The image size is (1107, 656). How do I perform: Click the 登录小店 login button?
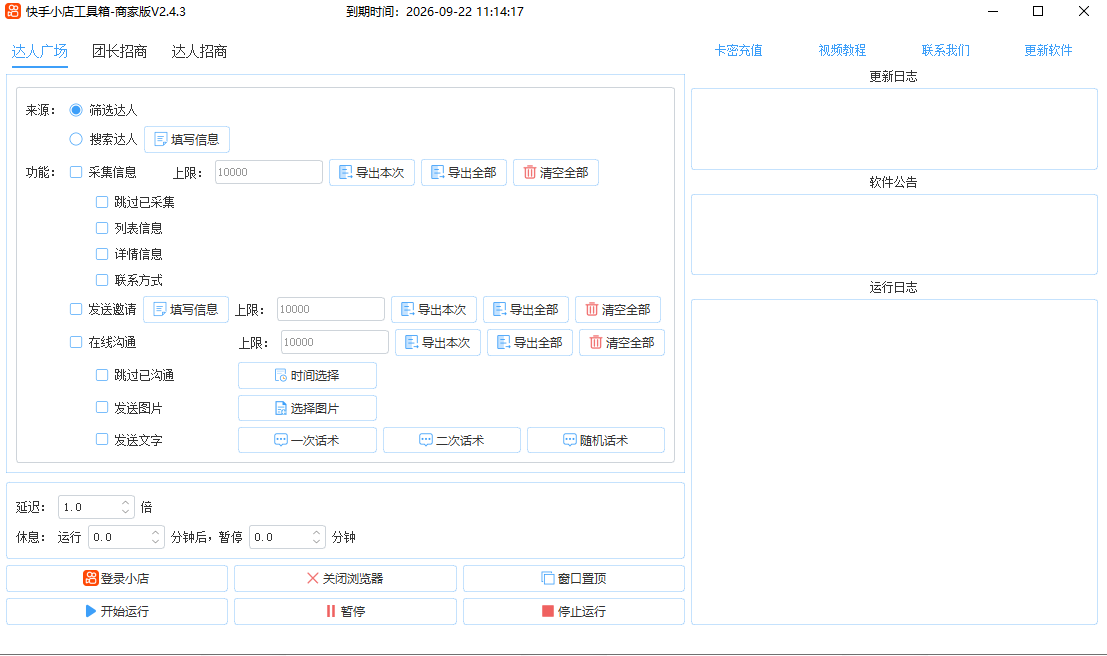coord(117,578)
